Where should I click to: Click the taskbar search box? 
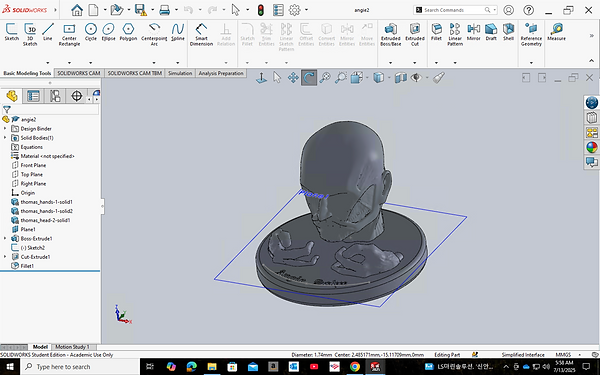(x=80, y=367)
